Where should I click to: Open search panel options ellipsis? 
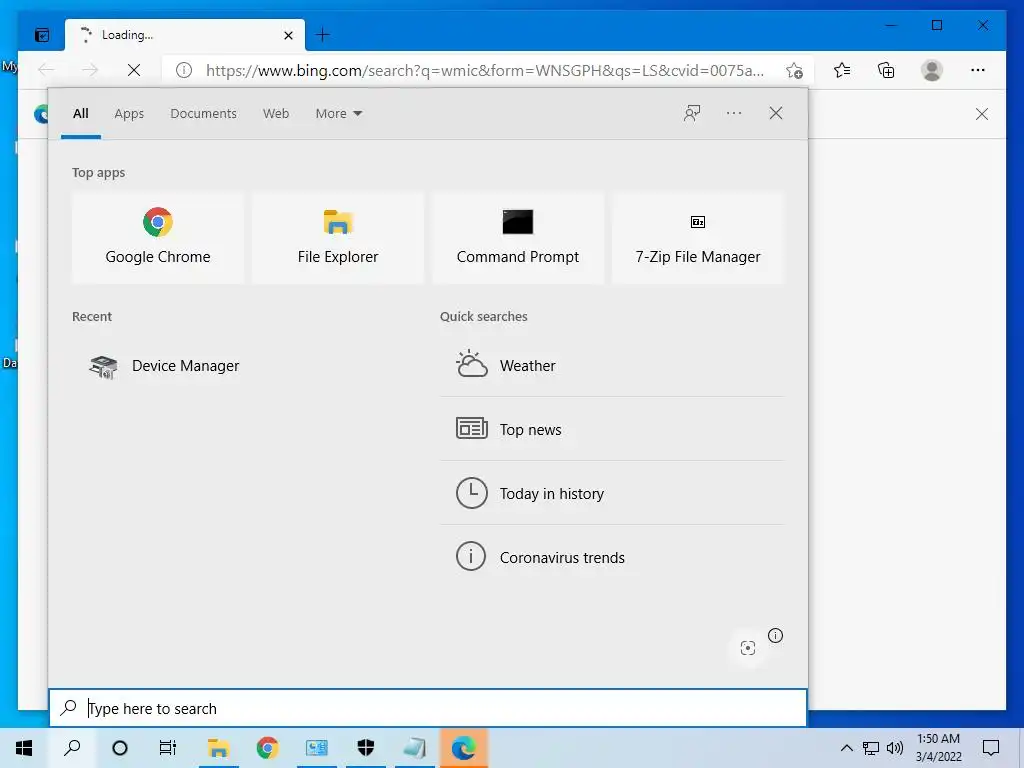734,113
